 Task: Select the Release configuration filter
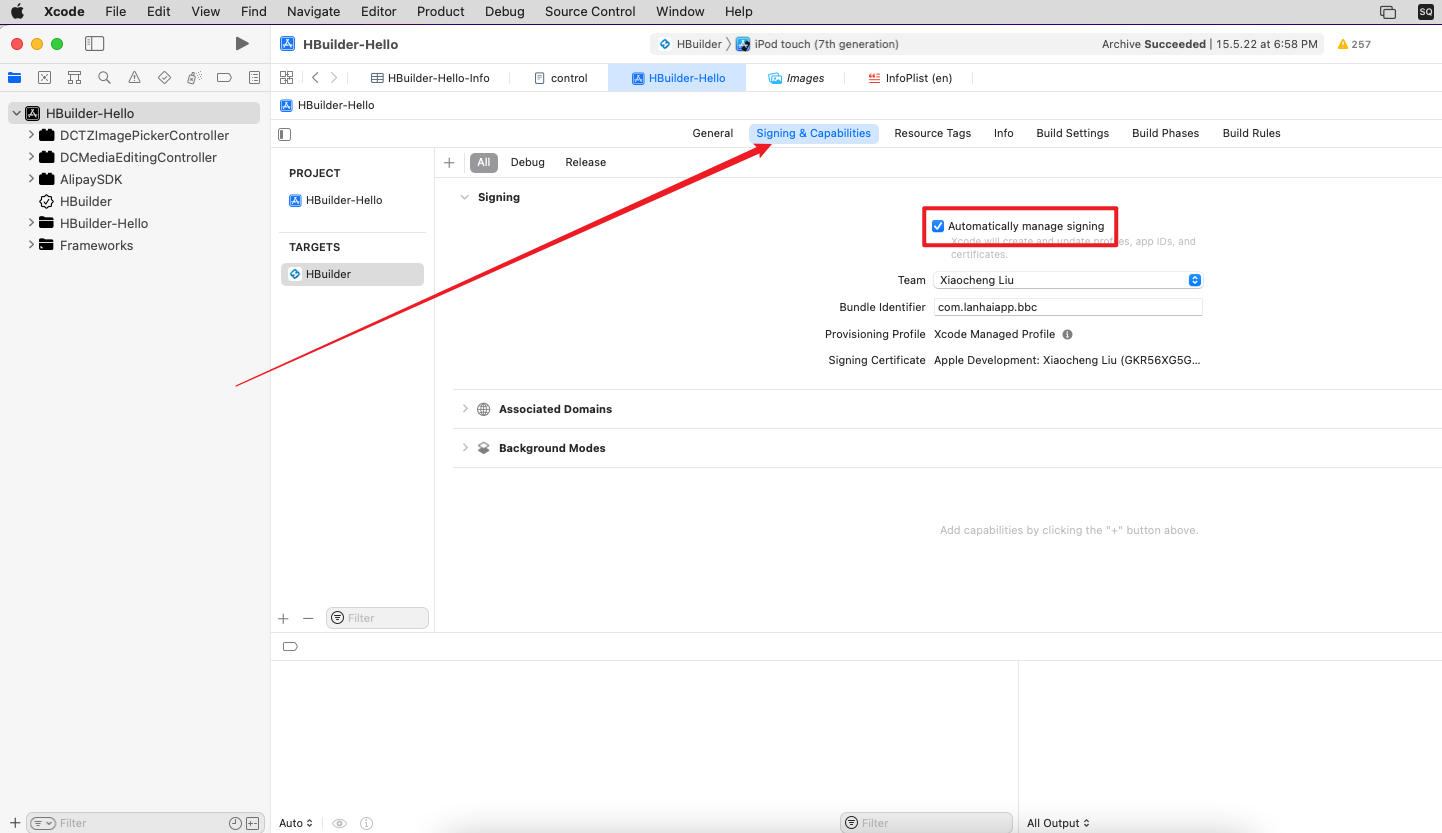pos(585,162)
